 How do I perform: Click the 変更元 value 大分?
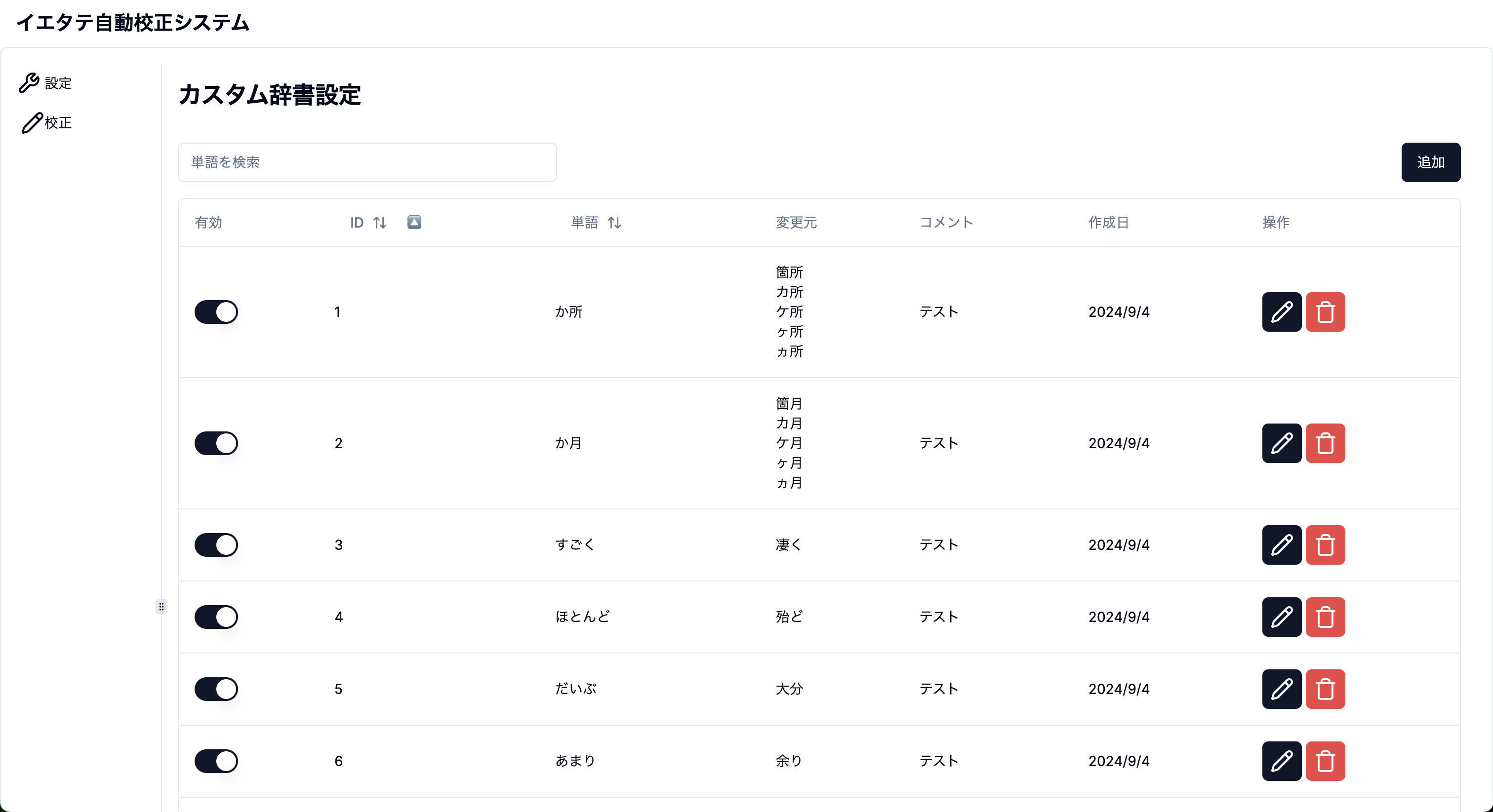(789, 689)
